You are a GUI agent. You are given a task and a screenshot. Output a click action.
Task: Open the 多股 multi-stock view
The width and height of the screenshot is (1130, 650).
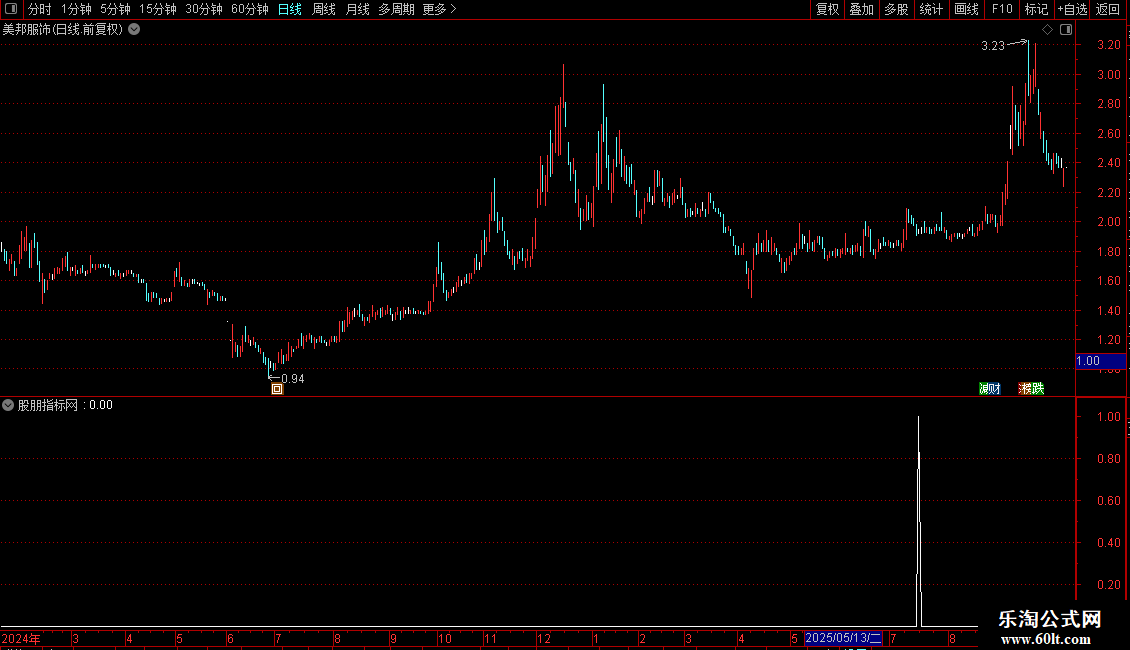897,9
